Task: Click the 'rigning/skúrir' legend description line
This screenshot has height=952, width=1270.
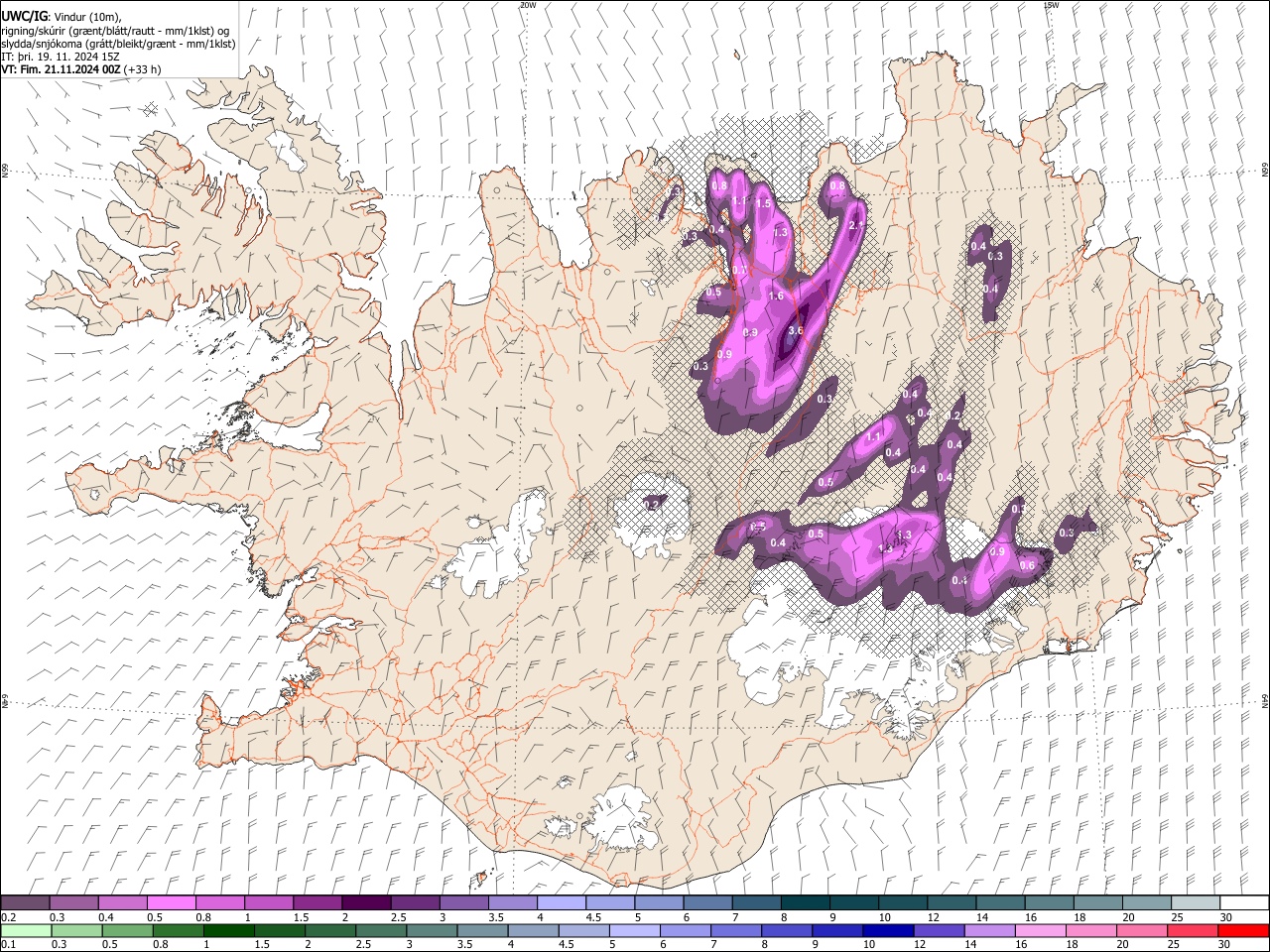Action: tap(115, 31)
